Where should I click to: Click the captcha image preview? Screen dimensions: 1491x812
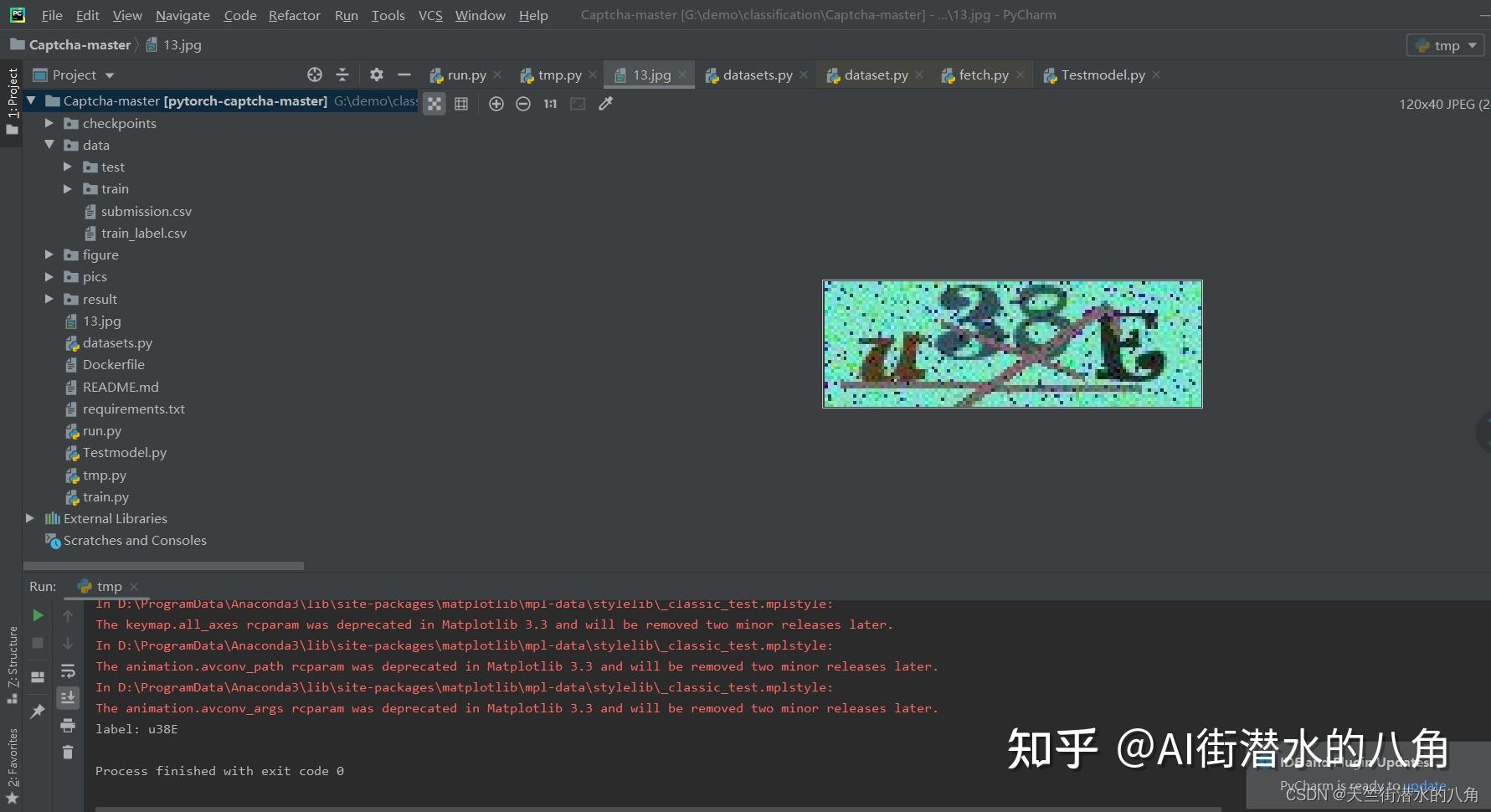(x=1012, y=344)
